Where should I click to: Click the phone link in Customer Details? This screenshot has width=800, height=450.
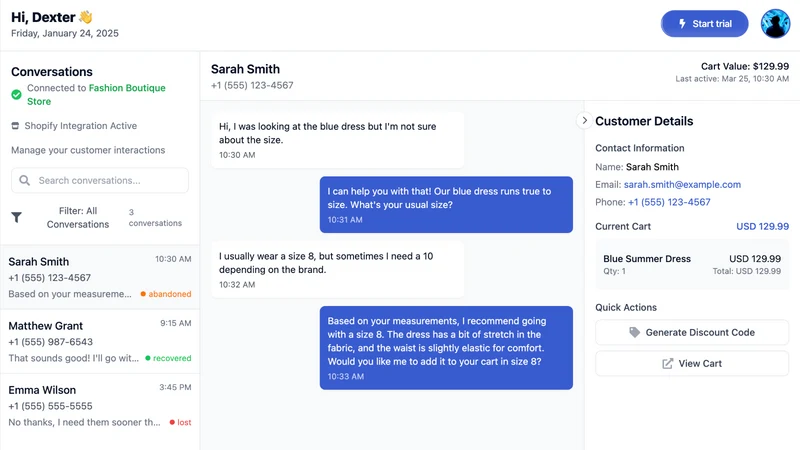pyautogui.click(x=669, y=202)
